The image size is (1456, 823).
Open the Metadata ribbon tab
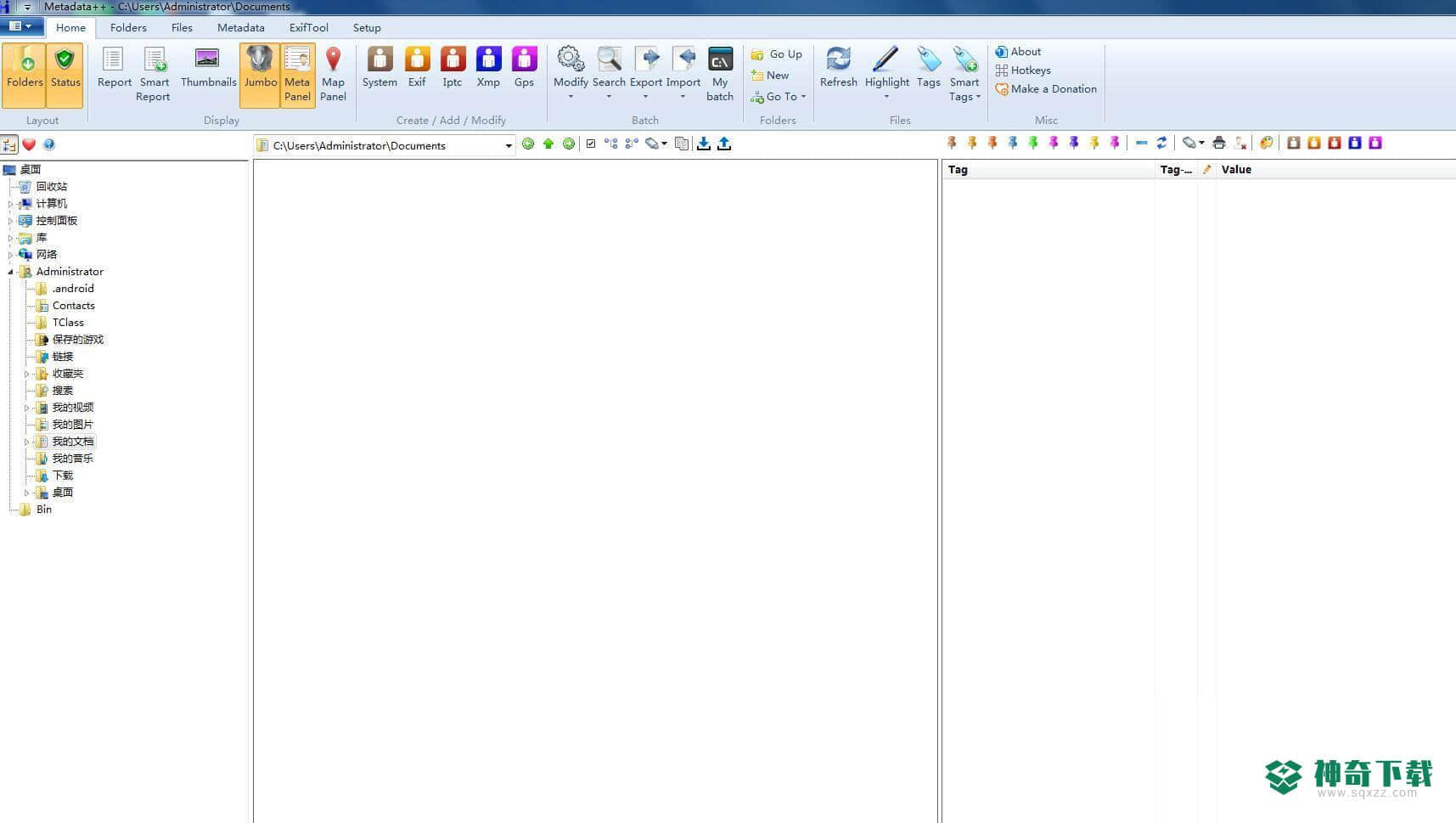coord(240,27)
